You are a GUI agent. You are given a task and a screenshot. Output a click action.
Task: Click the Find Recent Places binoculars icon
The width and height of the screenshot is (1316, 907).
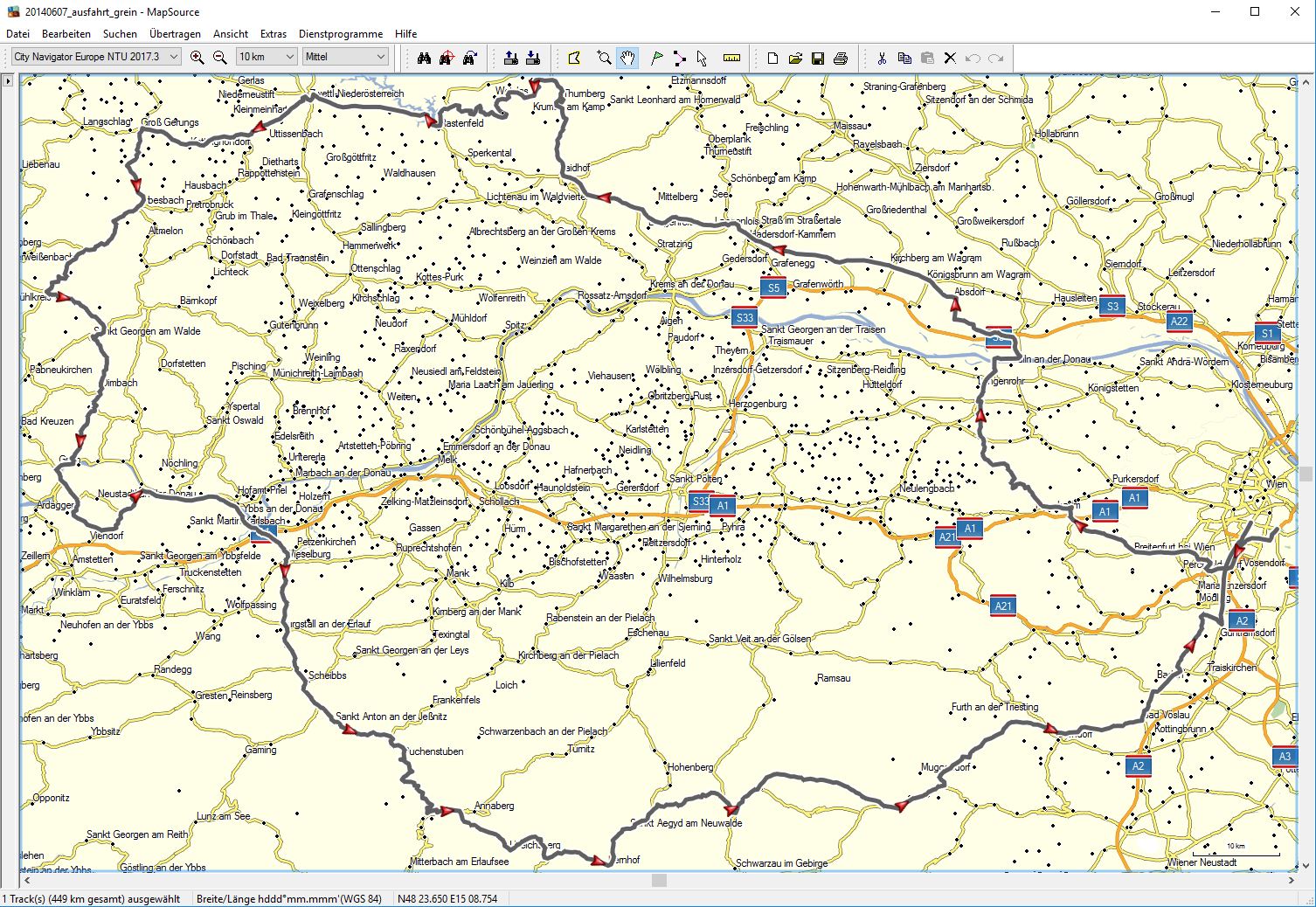[x=469, y=58]
